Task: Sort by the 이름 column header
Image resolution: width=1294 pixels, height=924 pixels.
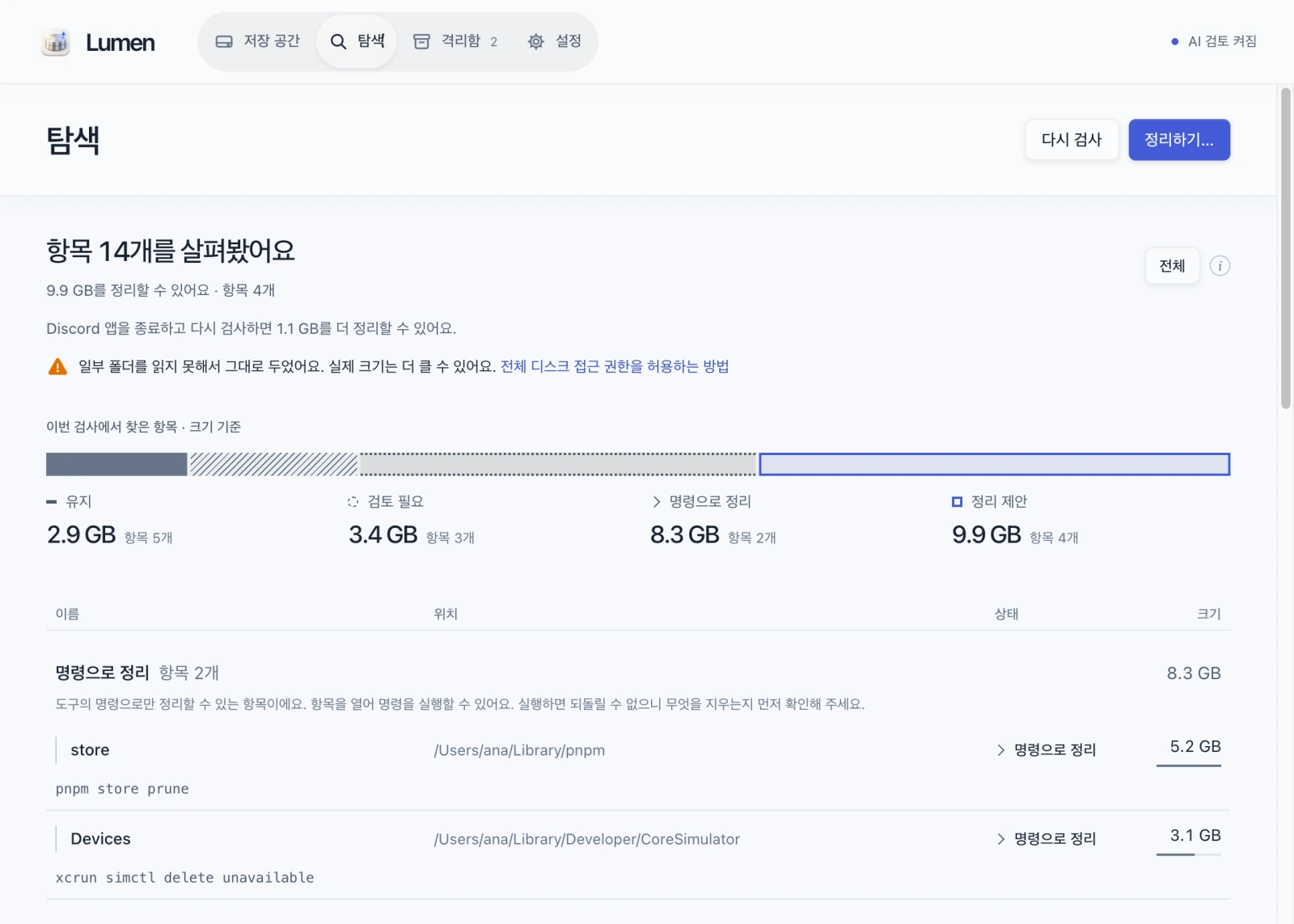Action: [x=67, y=614]
